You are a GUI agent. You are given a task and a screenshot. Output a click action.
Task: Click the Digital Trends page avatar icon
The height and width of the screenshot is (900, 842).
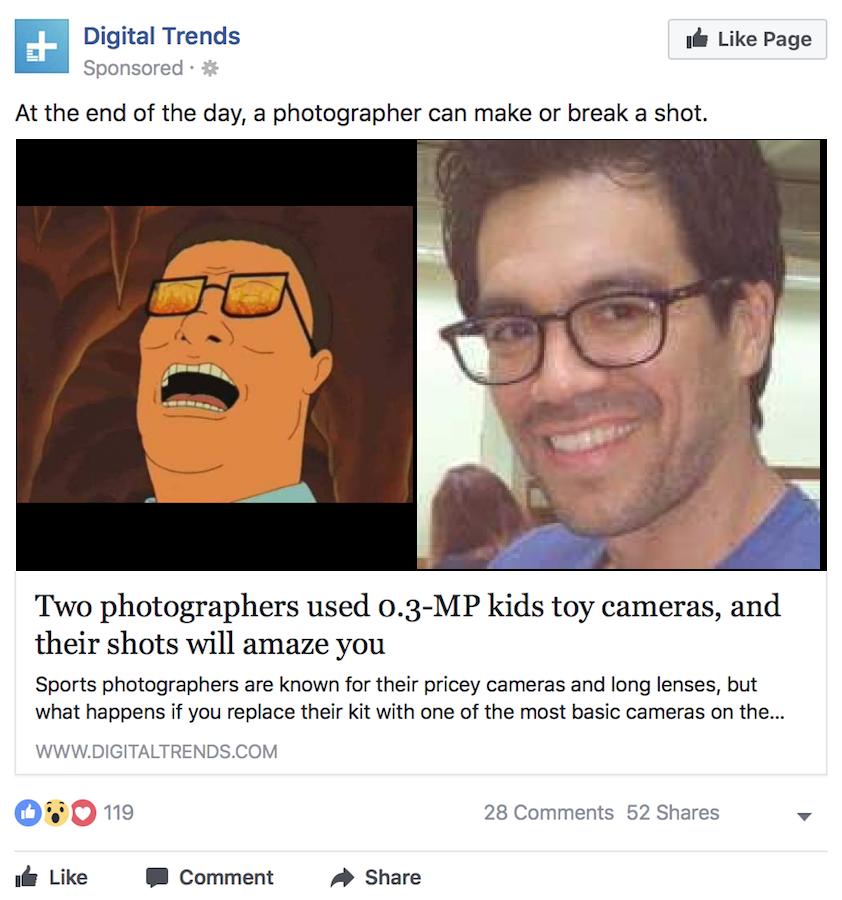42,46
